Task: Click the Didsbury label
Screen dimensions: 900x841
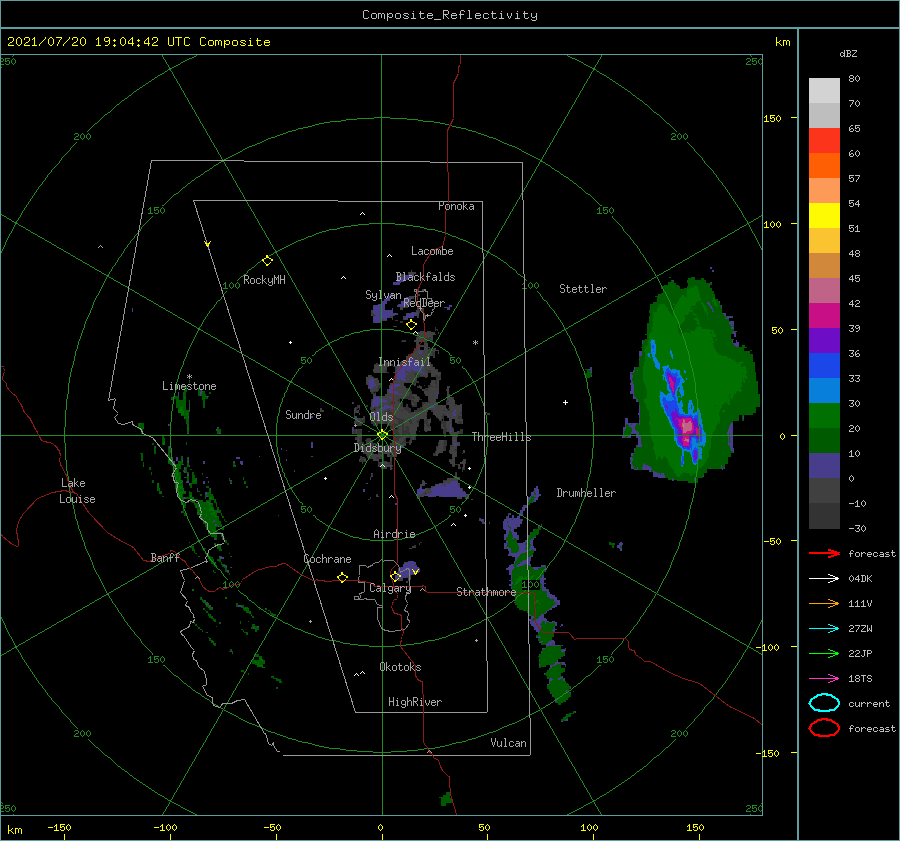Action: click(x=377, y=448)
